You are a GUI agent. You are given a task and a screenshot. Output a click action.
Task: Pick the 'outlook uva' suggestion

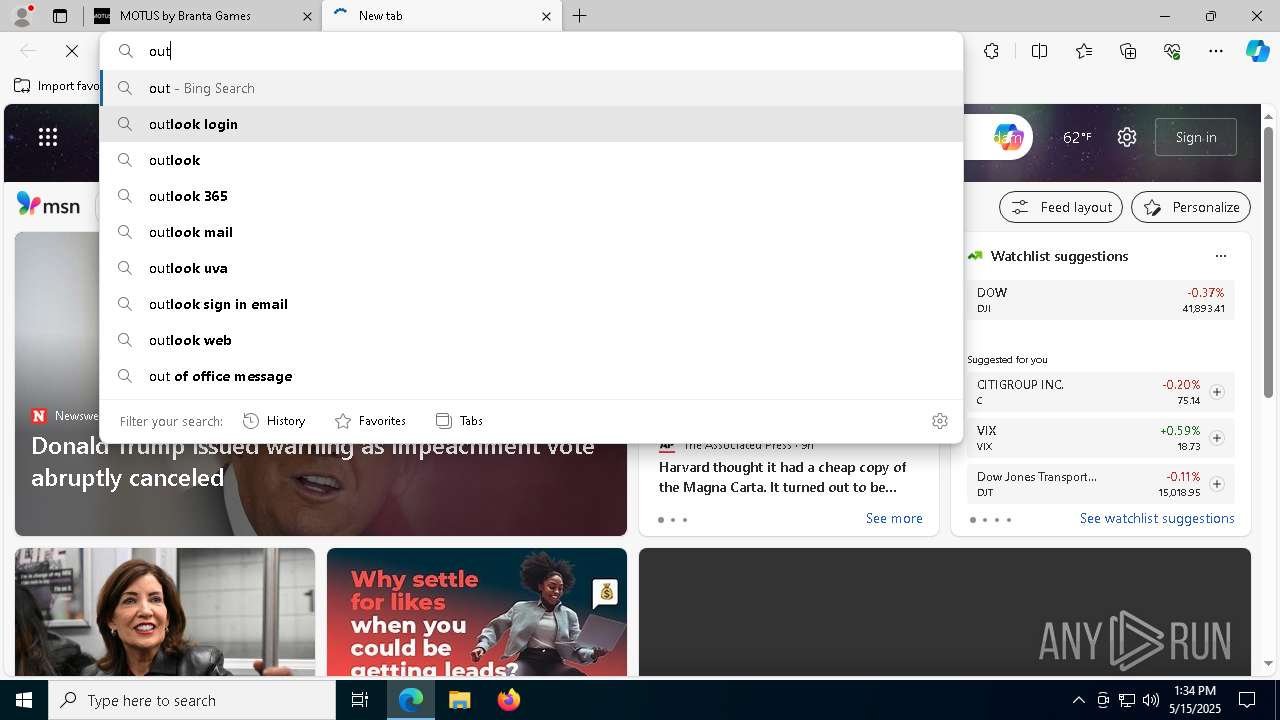[x=531, y=268]
